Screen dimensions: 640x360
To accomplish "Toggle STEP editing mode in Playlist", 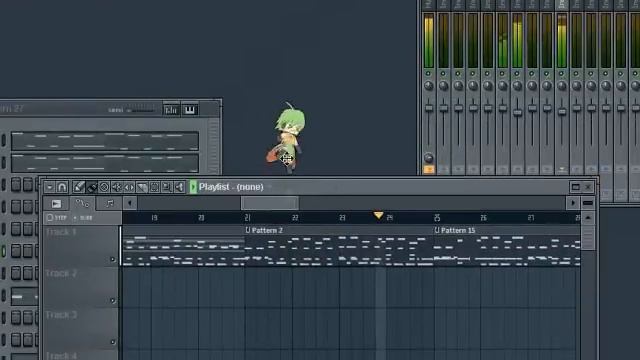I will coord(57,218).
